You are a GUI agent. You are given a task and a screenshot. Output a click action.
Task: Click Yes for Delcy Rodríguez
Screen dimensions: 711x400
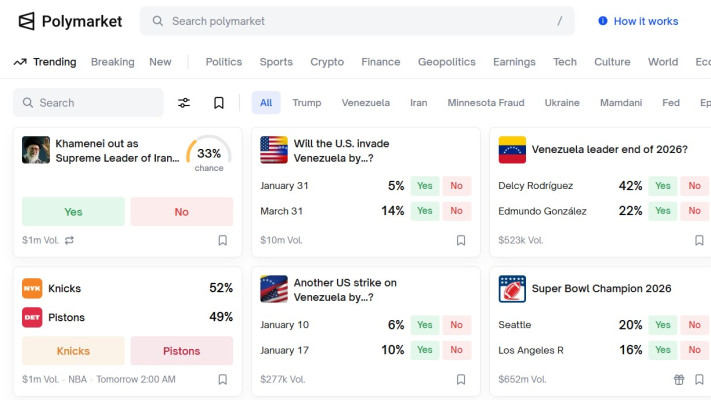(662, 186)
